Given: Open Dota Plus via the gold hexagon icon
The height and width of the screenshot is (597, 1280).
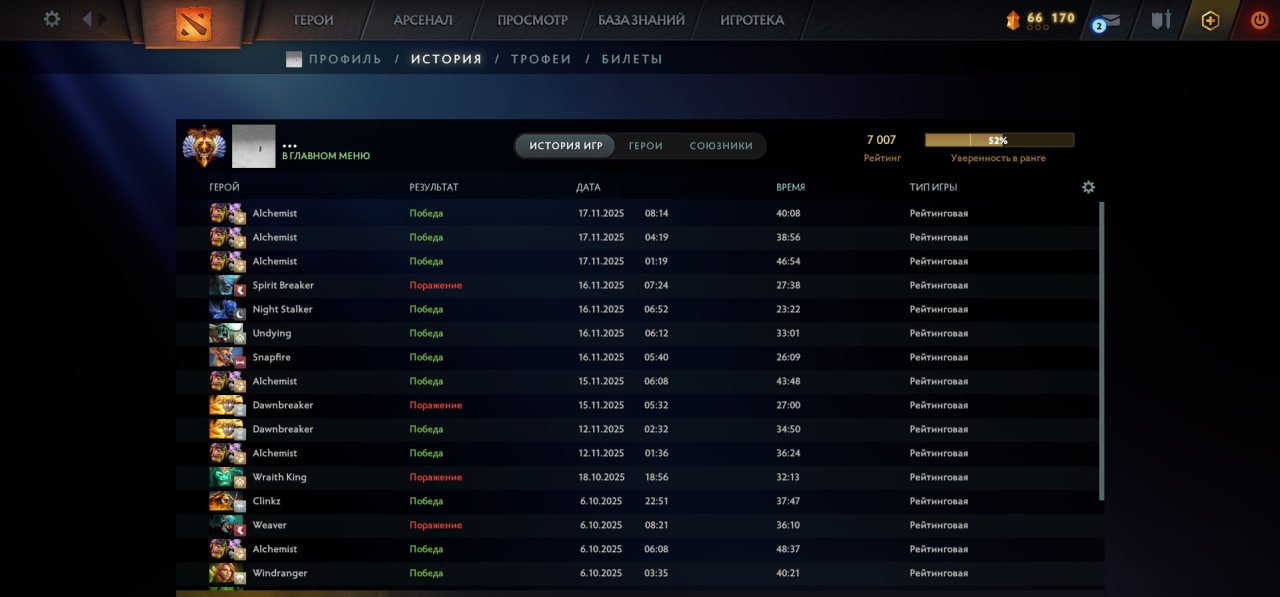Looking at the screenshot, I should coord(1209,19).
